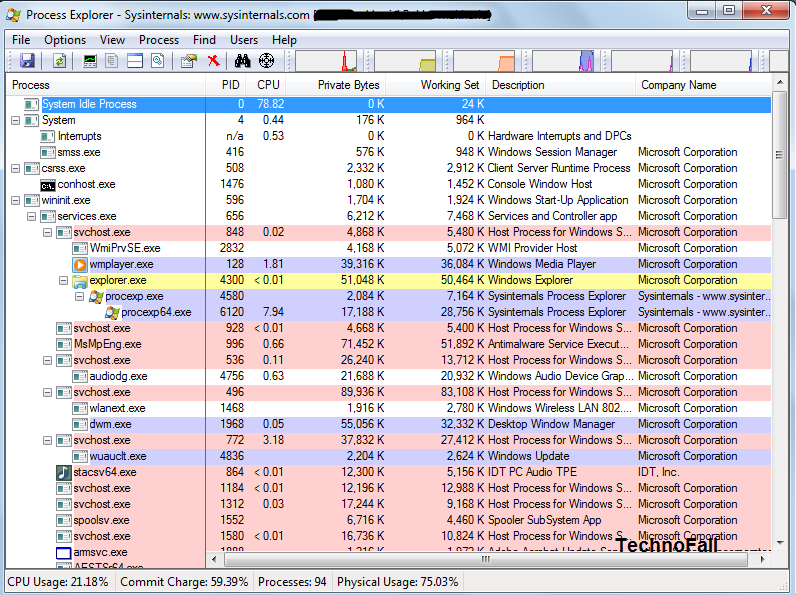Collapse the procexp.exe tree node
This screenshot has width=796, height=595.
[x=80, y=296]
